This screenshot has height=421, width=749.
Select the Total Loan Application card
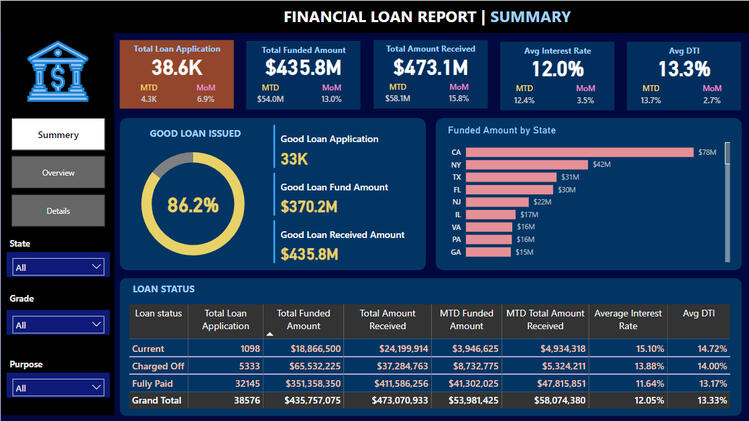click(x=175, y=75)
